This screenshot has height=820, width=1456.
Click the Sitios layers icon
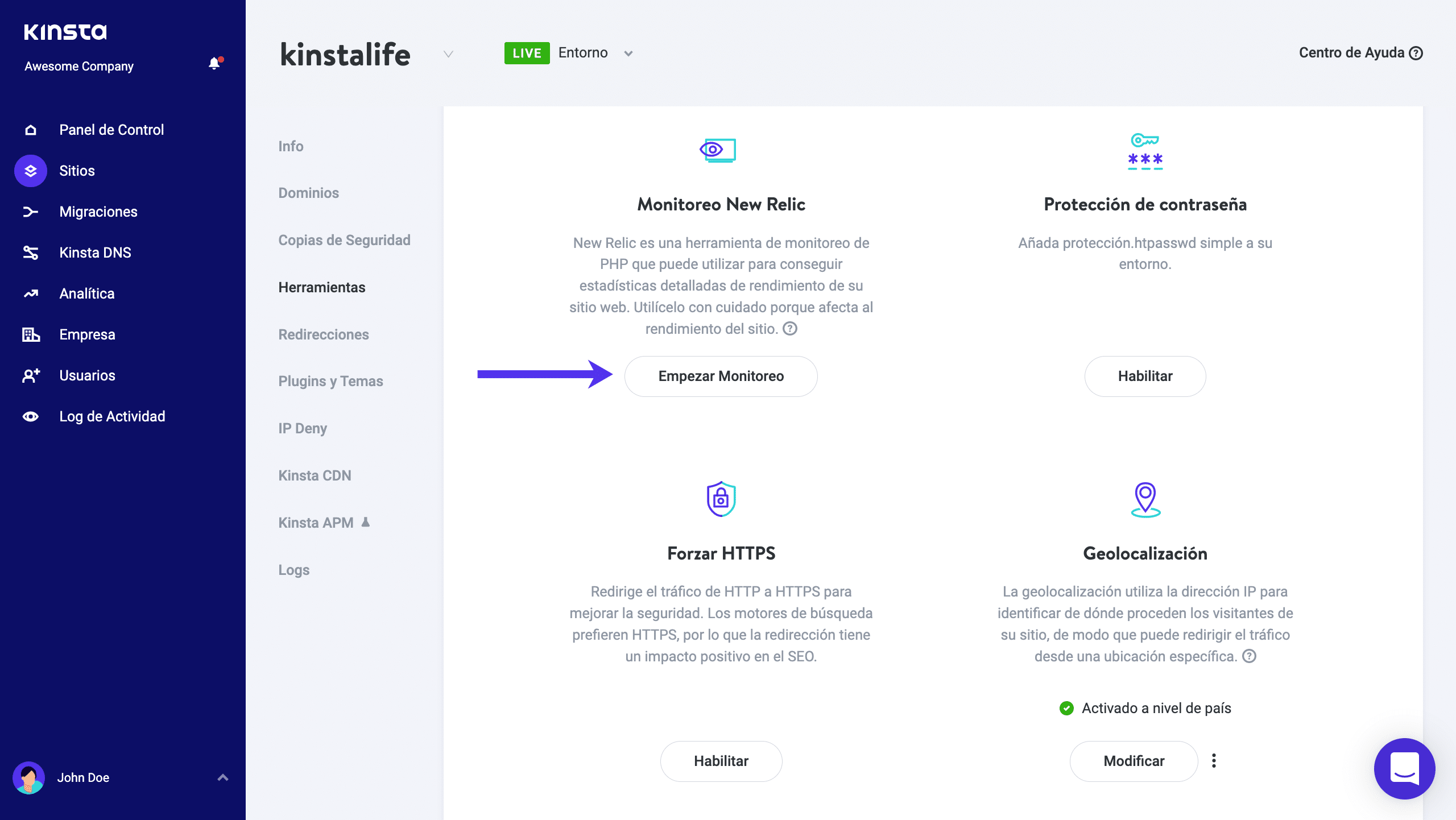(31, 171)
